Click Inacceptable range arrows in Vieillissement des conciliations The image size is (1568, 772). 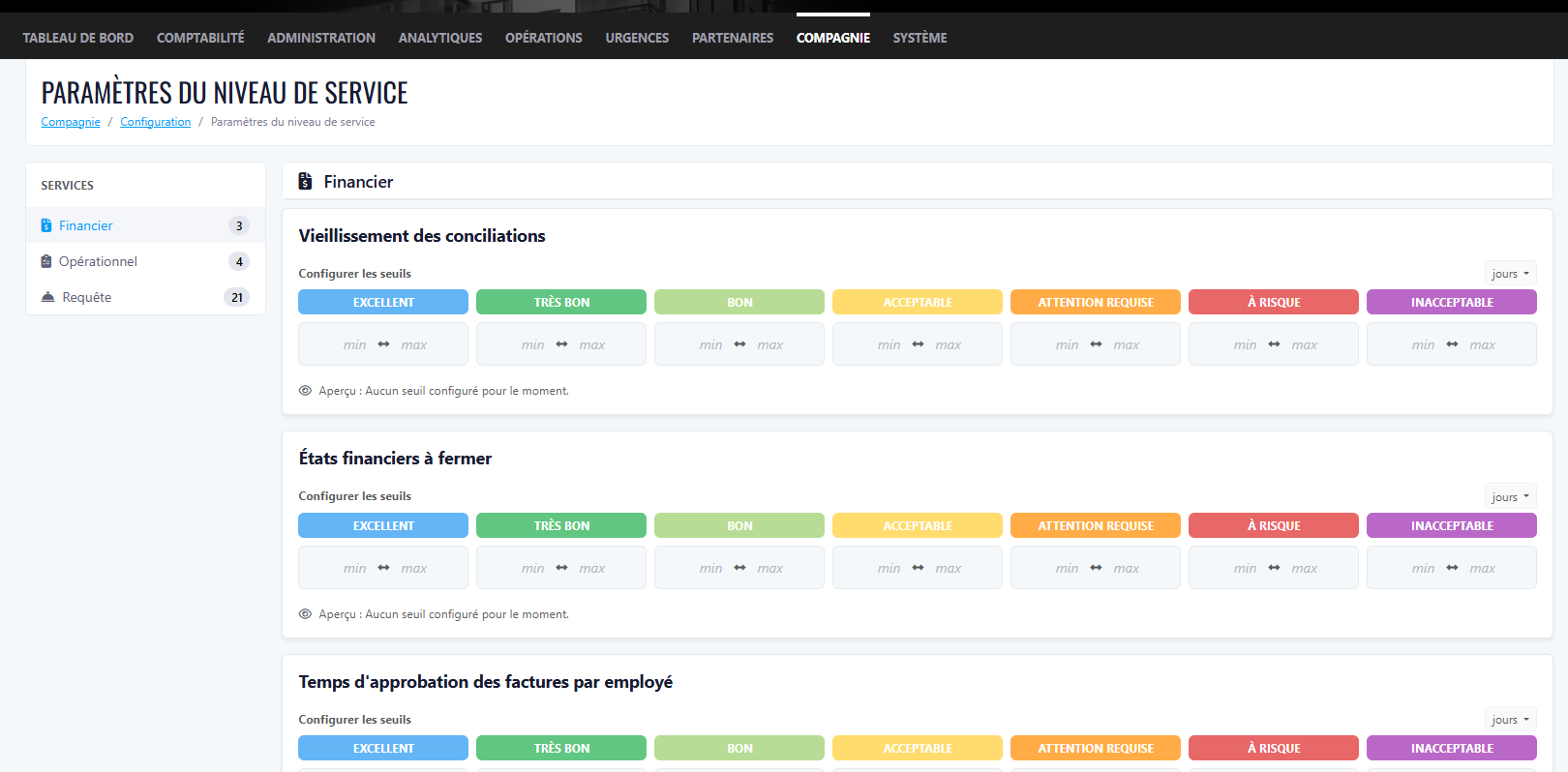click(x=1452, y=344)
